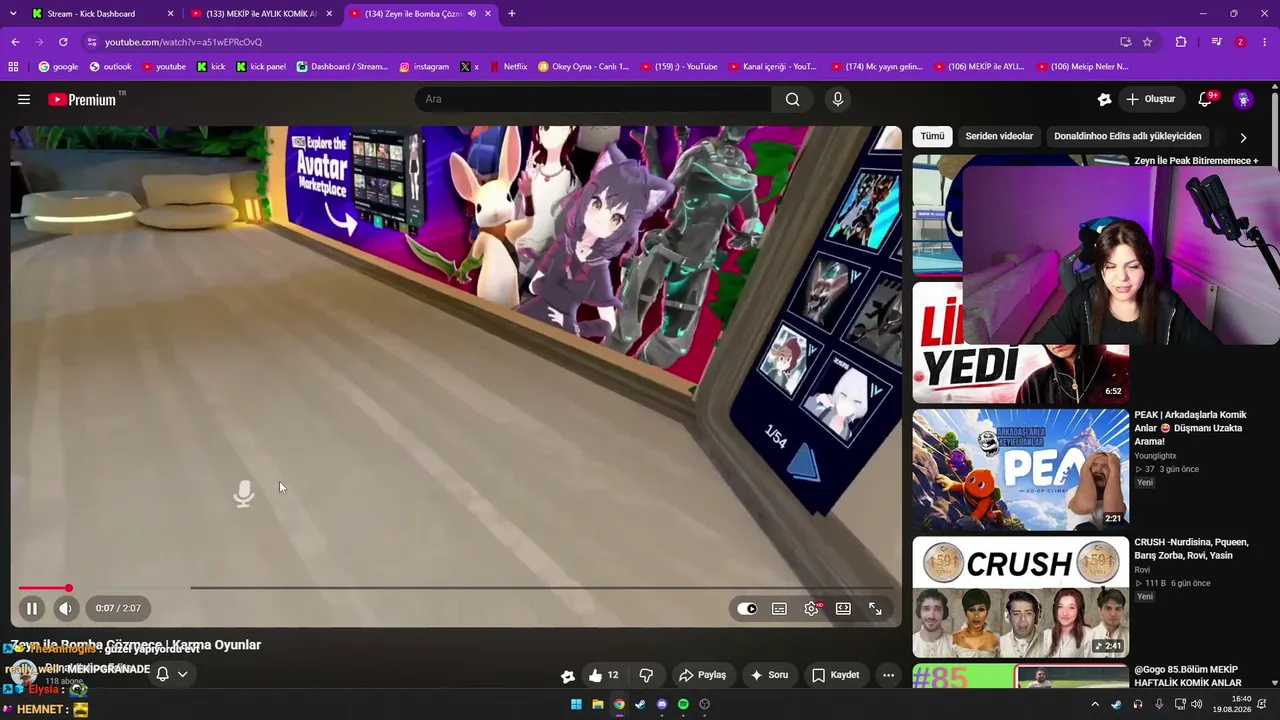Switch to theater mode
The image size is (1280, 720).
point(843,608)
